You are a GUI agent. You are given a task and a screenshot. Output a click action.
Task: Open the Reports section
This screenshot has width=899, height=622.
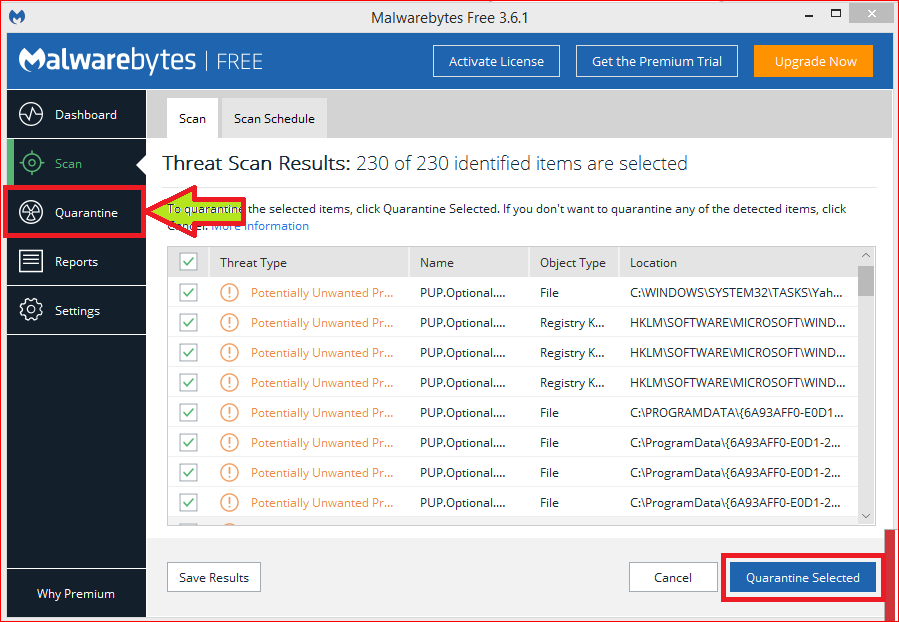click(76, 261)
